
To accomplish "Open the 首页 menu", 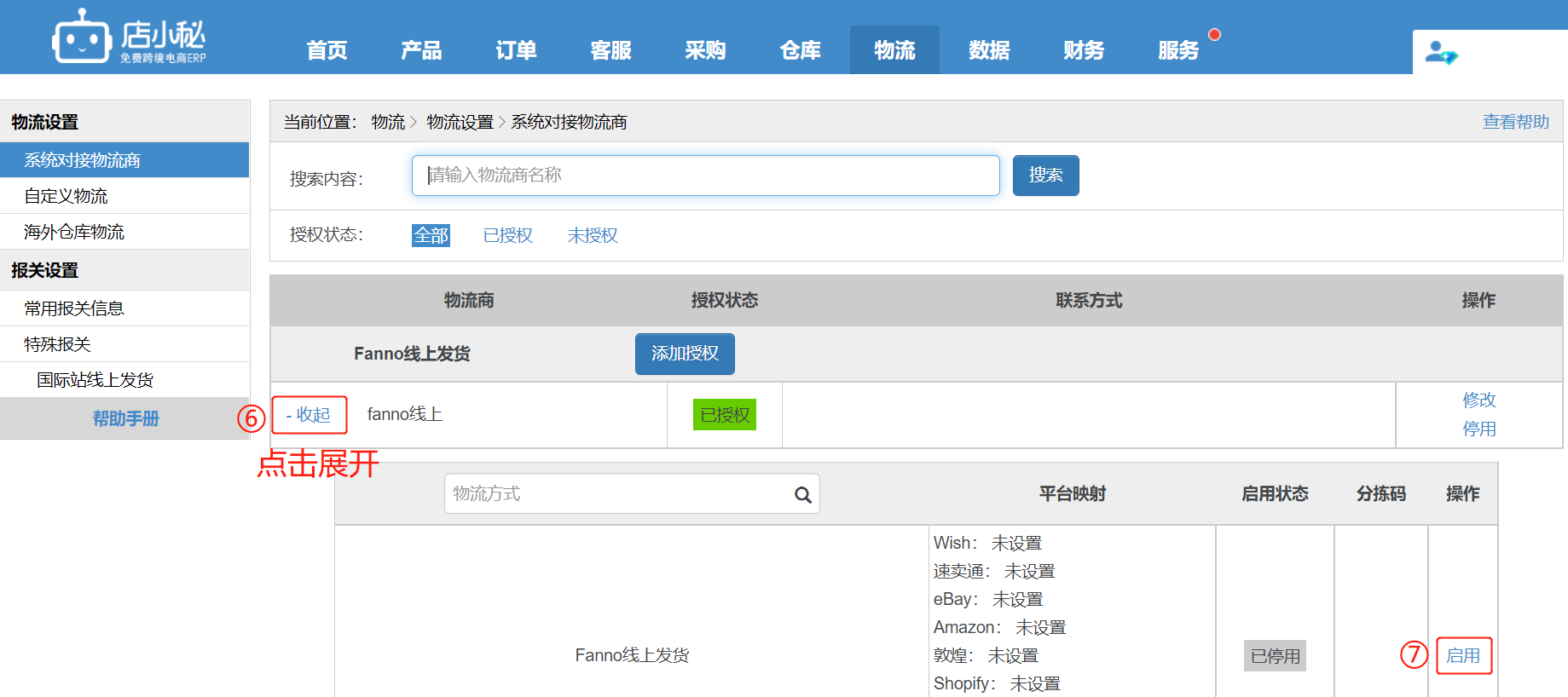I will coord(327,50).
